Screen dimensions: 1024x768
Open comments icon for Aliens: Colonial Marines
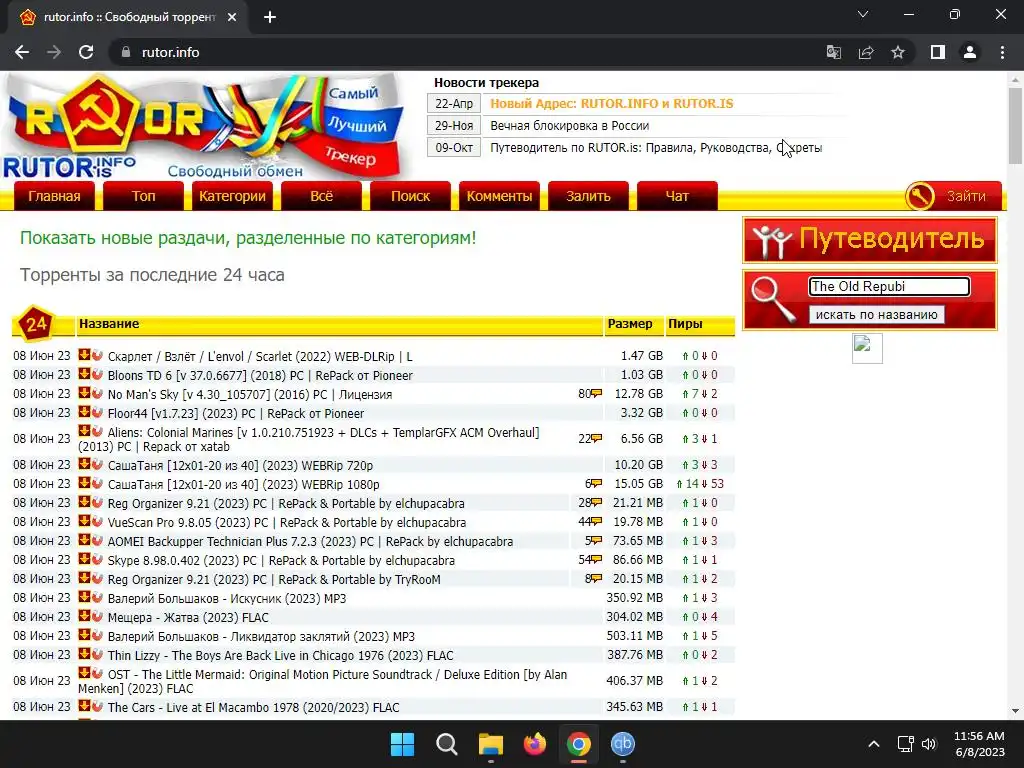[596, 439]
